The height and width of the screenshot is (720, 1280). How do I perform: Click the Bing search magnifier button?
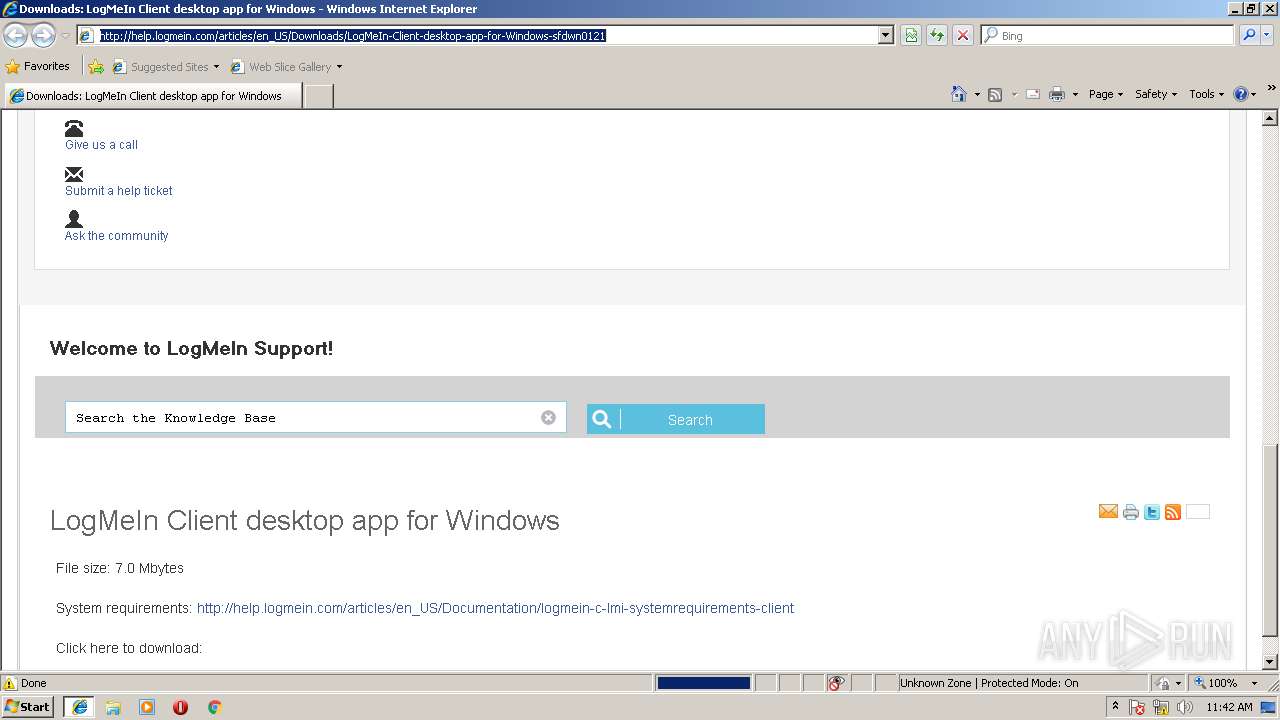1248,35
